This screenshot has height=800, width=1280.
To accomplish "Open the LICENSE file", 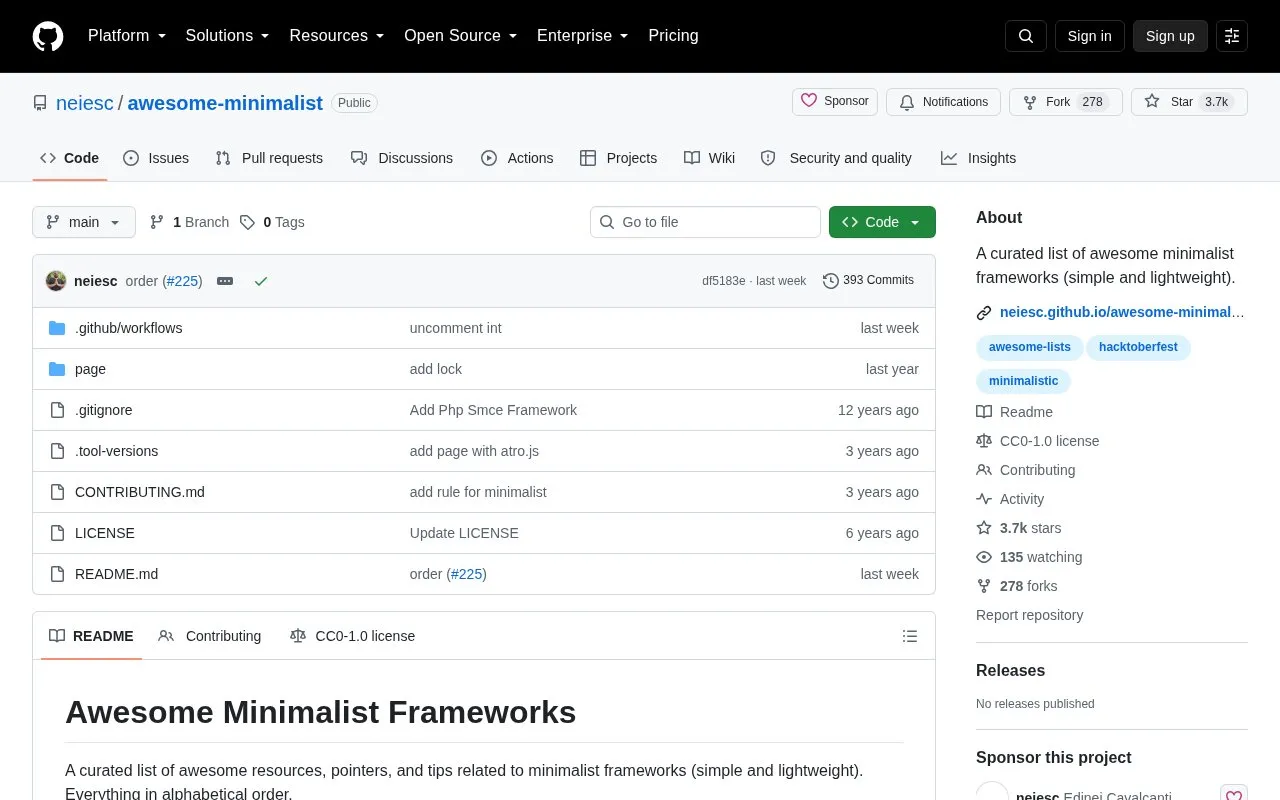I will (104, 533).
